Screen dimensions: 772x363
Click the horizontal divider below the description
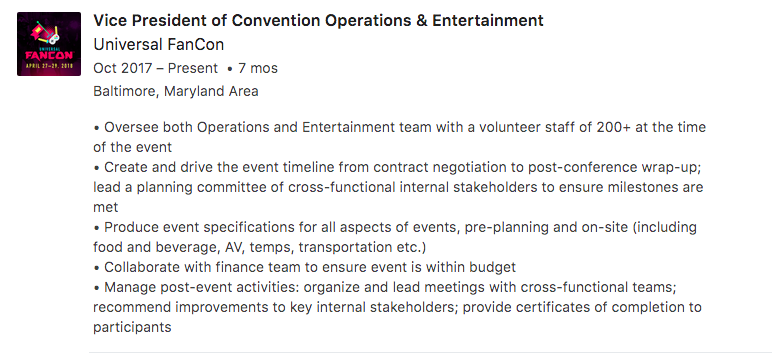(x=430, y=352)
